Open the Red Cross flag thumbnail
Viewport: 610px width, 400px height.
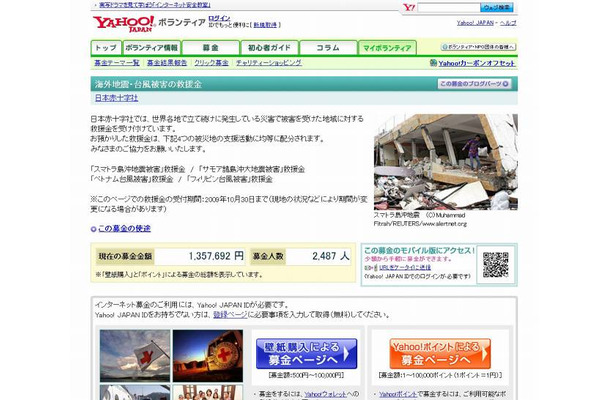[134, 352]
